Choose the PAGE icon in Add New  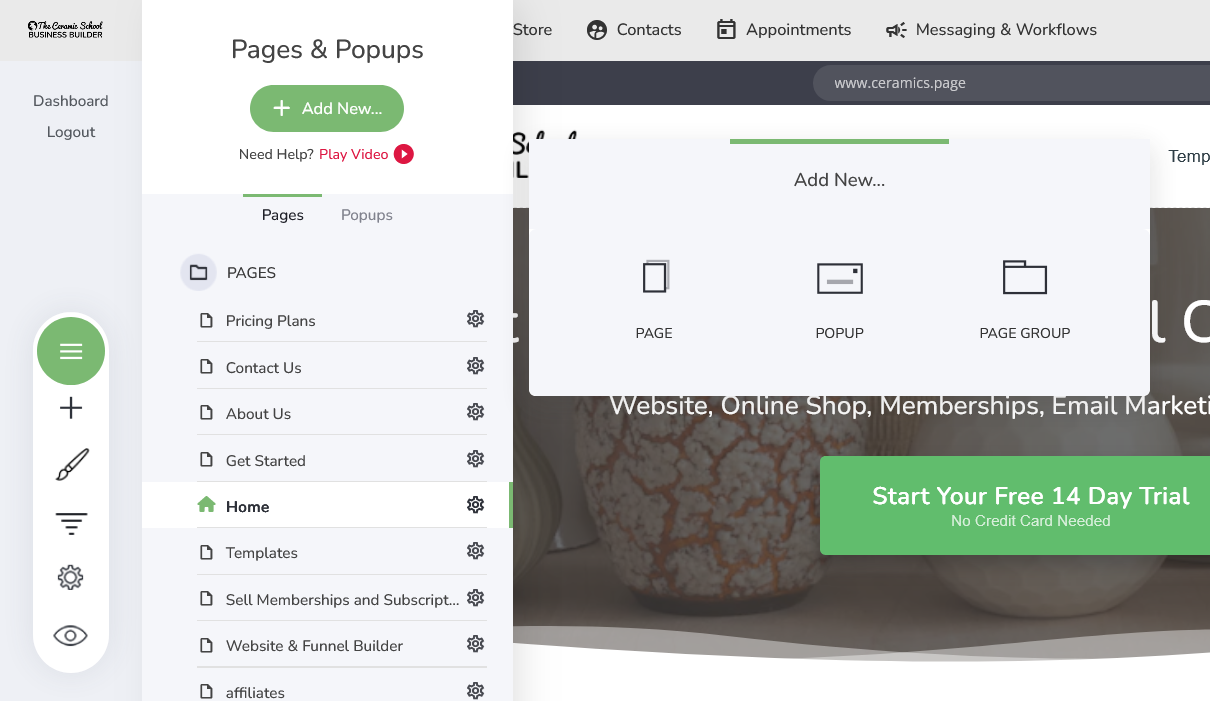pos(655,277)
